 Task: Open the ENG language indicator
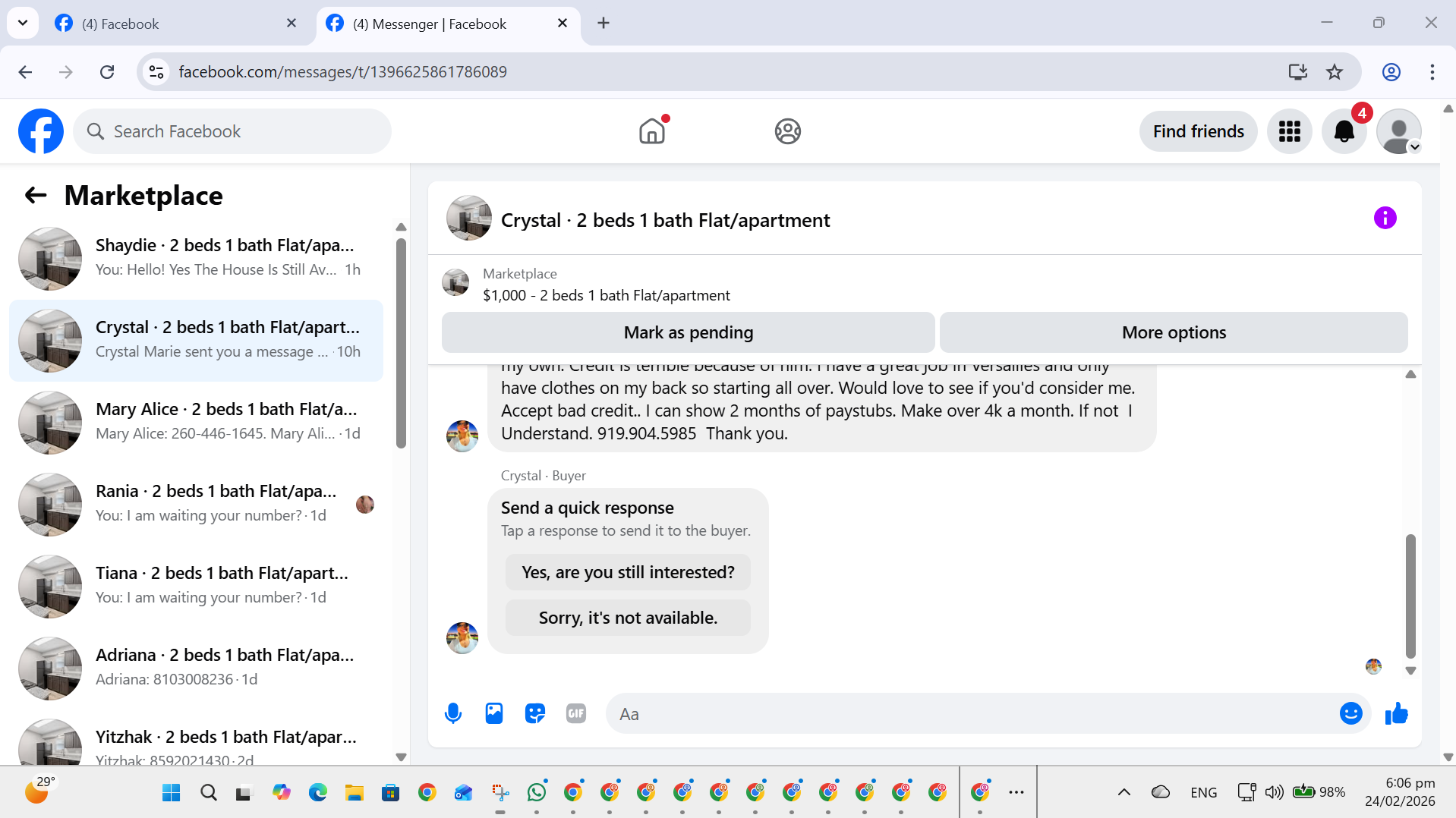pyautogui.click(x=1203, y=792)
